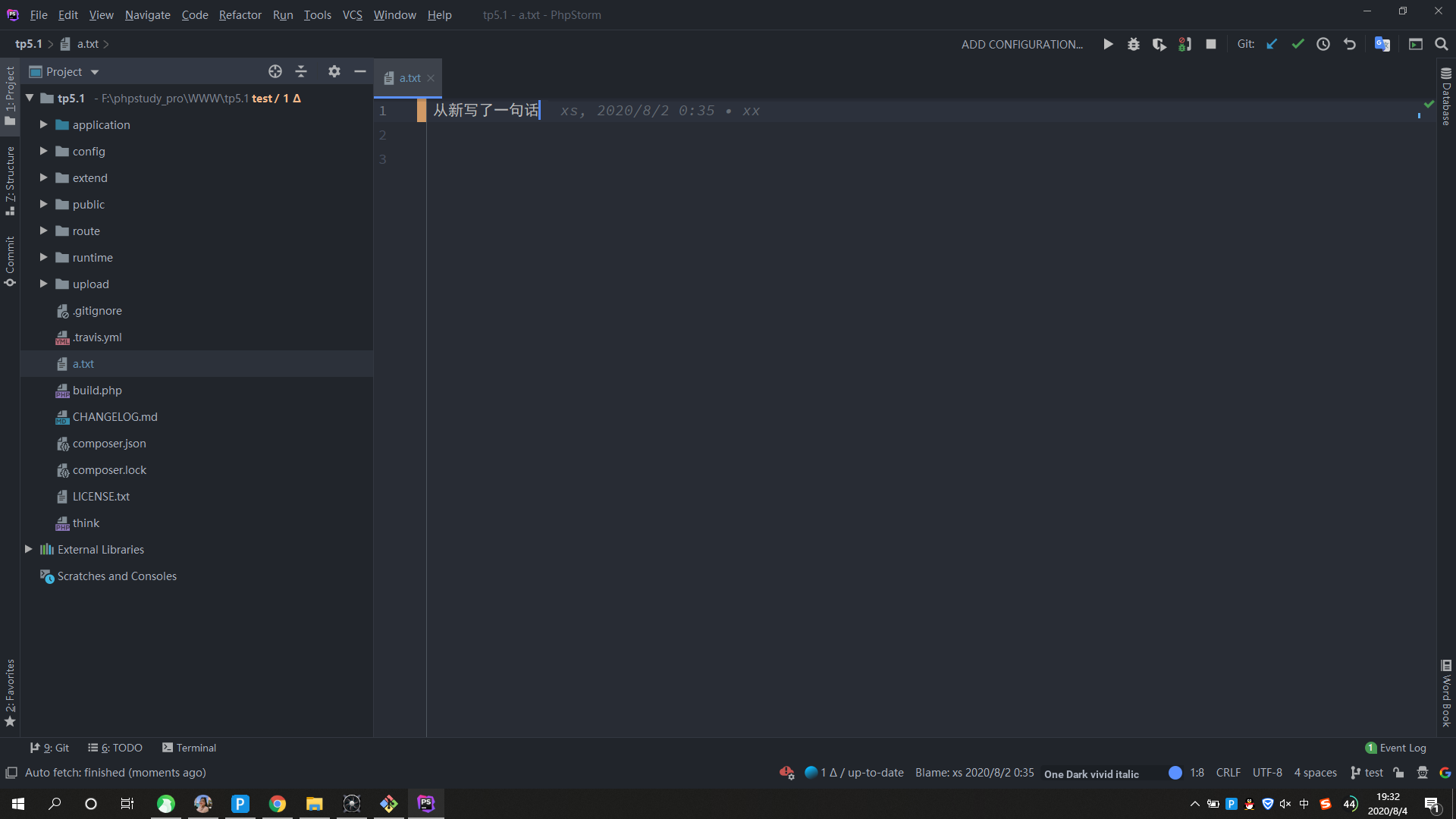Viewport: 1456px width, 819px height.
Task: Run with coverage icon in toolbar
Action: [x=1159, y=44]
